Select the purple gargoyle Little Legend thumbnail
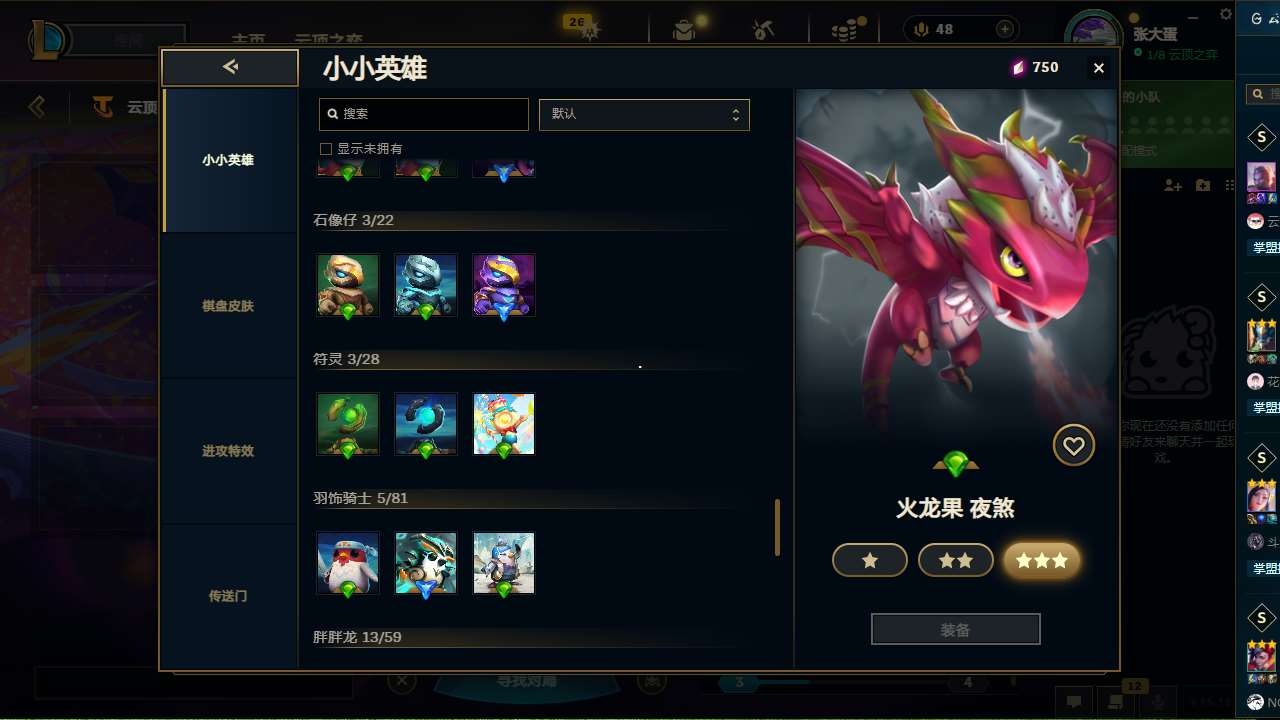Viewport: 1280px width, 720px height. [504, 285]
